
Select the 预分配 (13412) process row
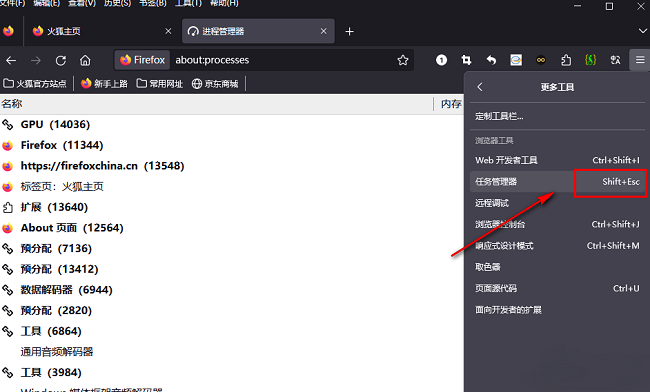click(231, 269)
